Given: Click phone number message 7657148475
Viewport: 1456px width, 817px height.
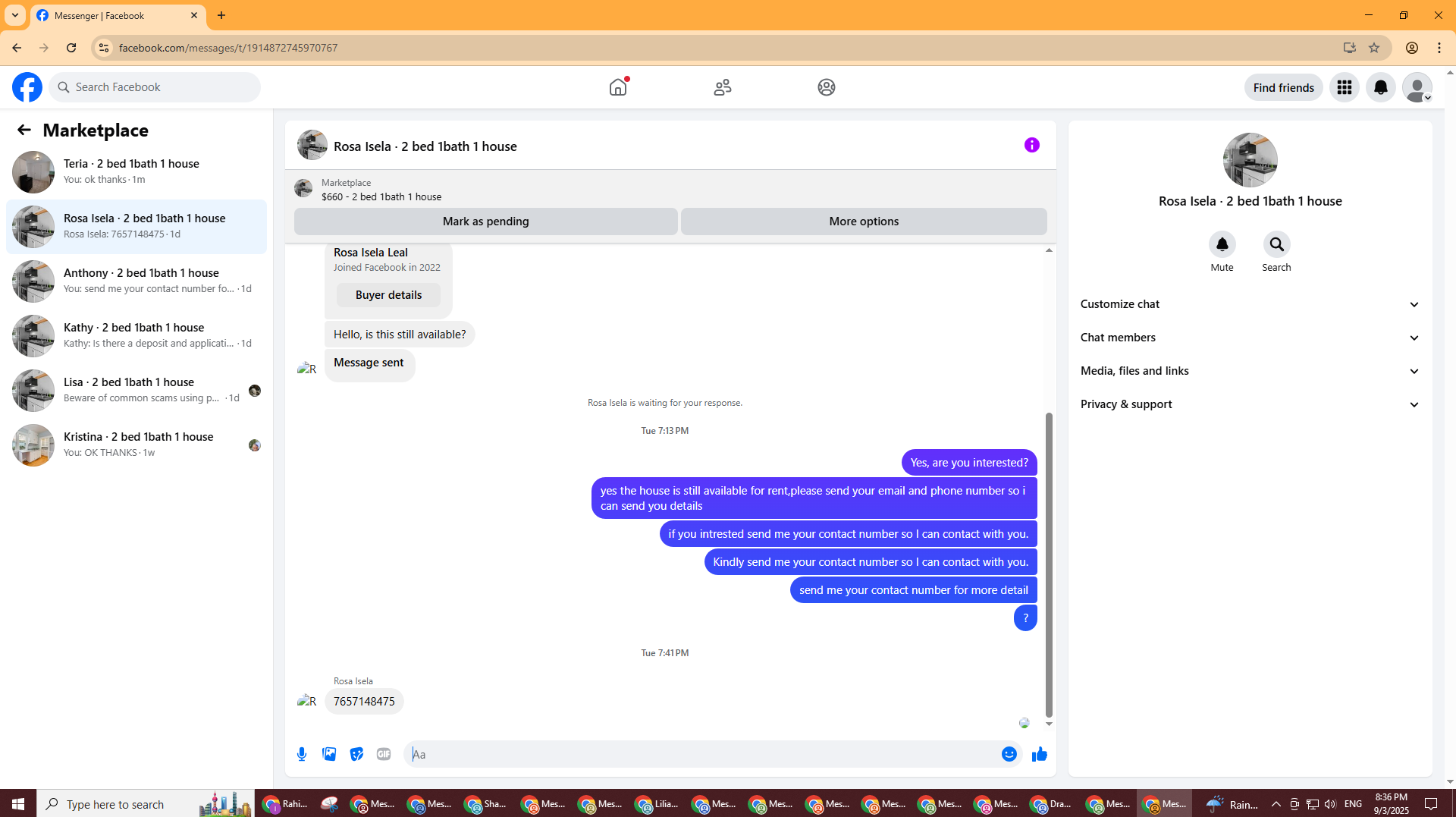Looking at the screenshot, I should pos(364,702).
